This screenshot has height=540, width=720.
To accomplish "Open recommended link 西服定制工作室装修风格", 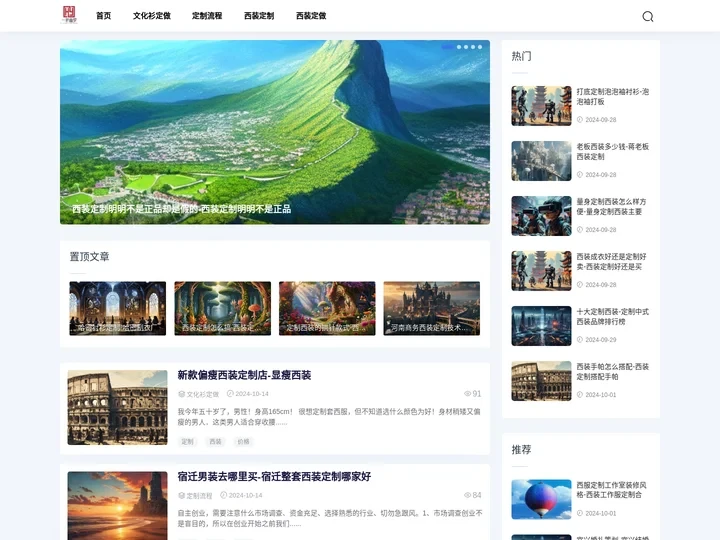I will pos(611,489).
